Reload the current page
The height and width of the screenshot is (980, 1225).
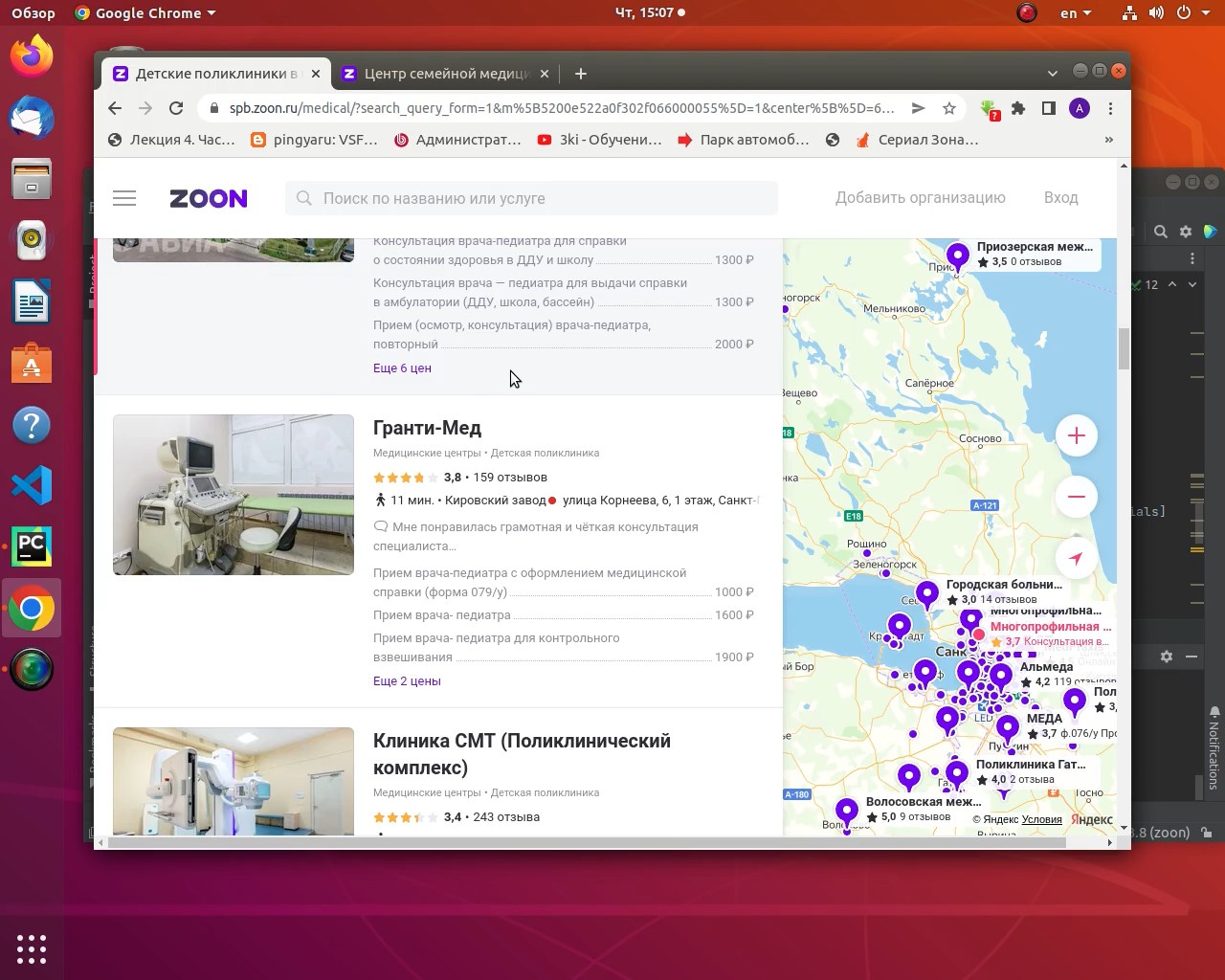tap(176, 108)
